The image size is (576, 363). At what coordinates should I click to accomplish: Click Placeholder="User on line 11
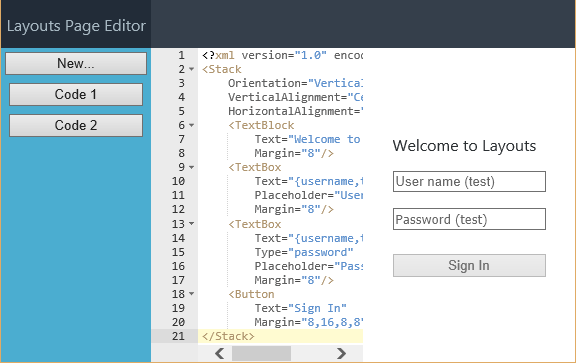[309, 195]
